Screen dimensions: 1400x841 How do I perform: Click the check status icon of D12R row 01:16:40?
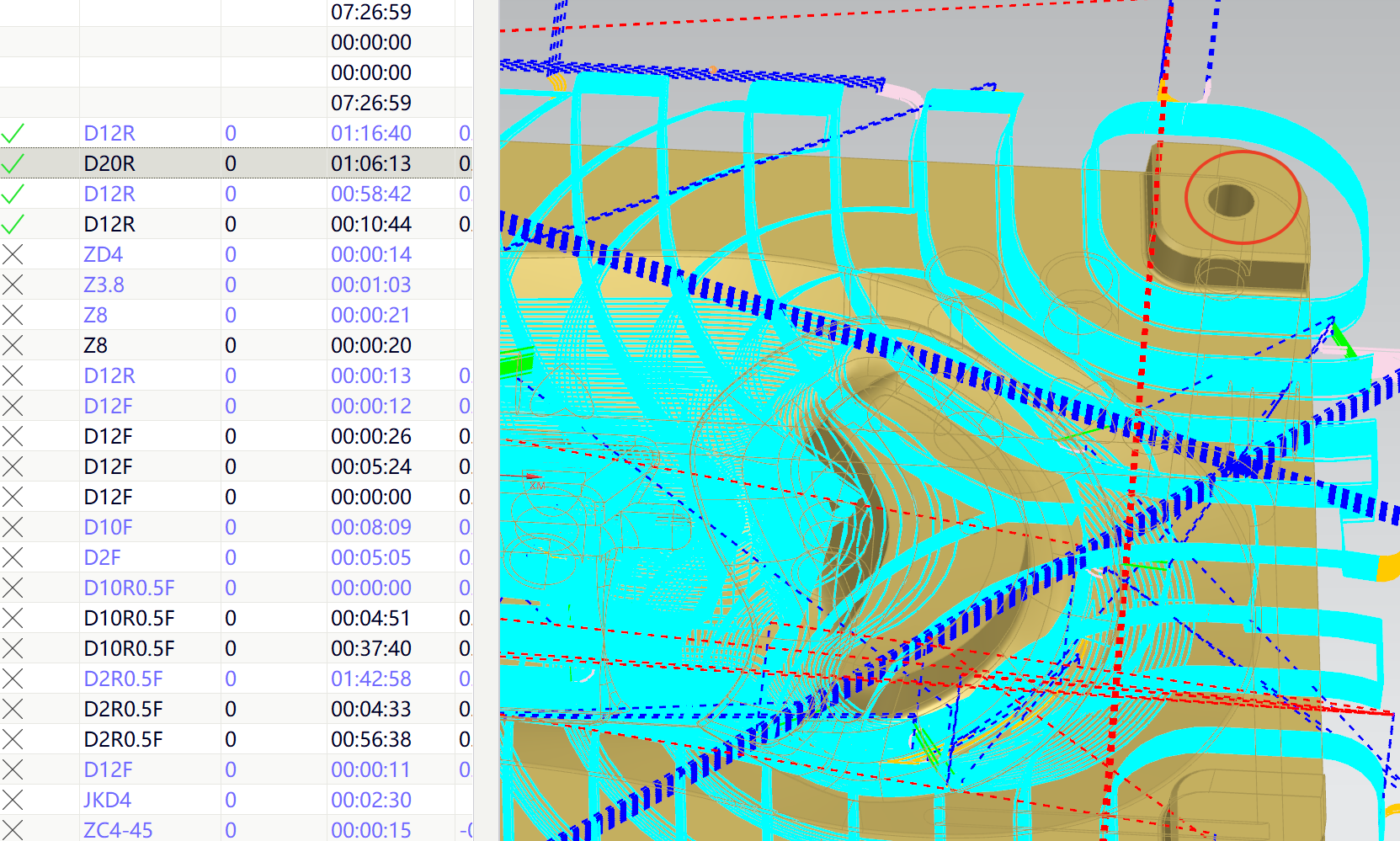point(13,133)
